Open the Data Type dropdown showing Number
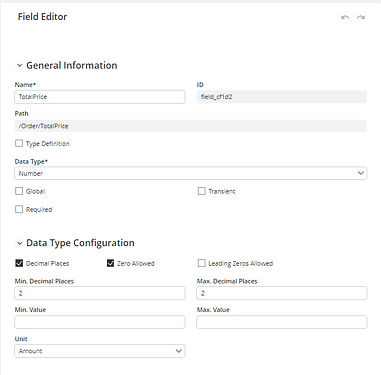The height and width of the screenshot is (375, 381). click(x=191, y=173)
